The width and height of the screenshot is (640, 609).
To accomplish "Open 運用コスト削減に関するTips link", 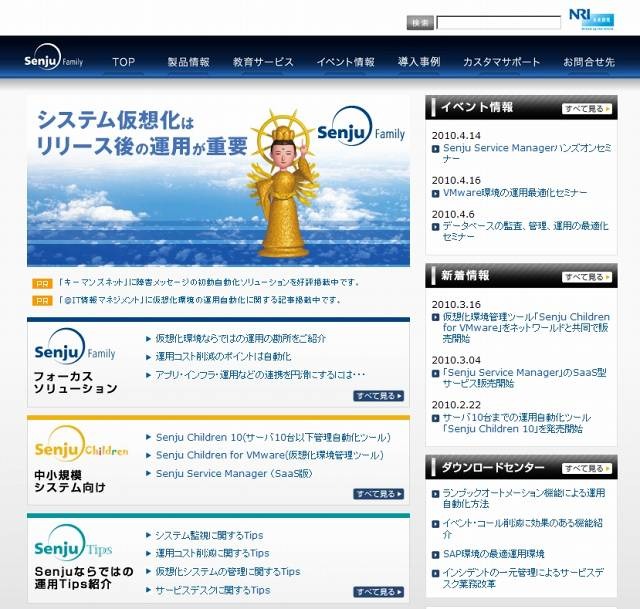I will coord(212,553).
